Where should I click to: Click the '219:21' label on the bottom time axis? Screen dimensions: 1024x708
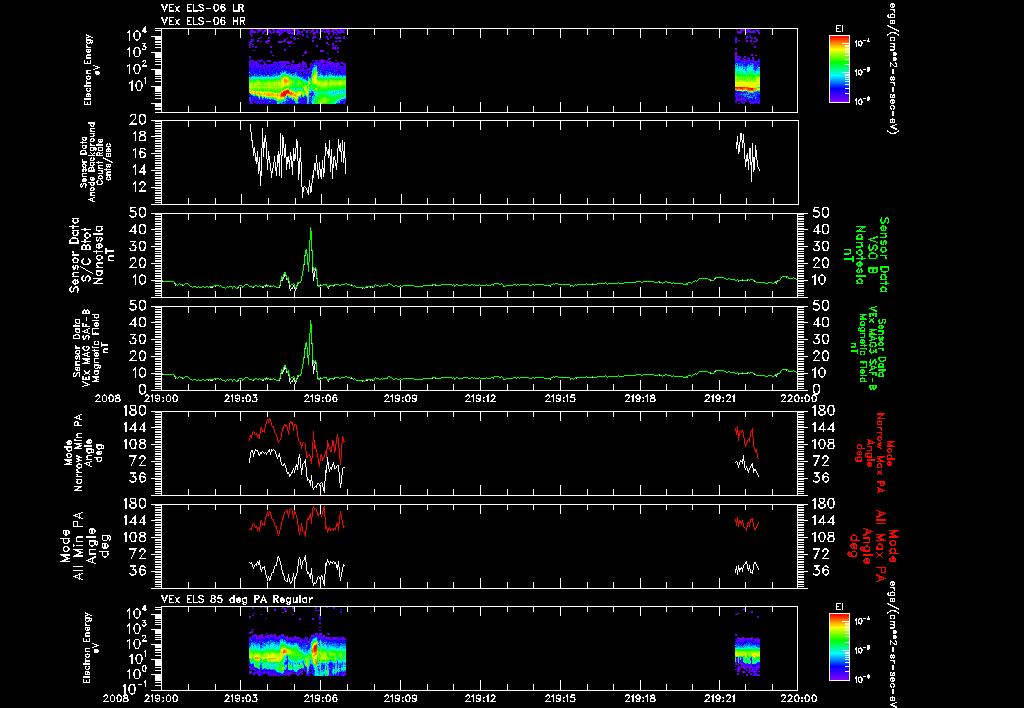[719, 698]
